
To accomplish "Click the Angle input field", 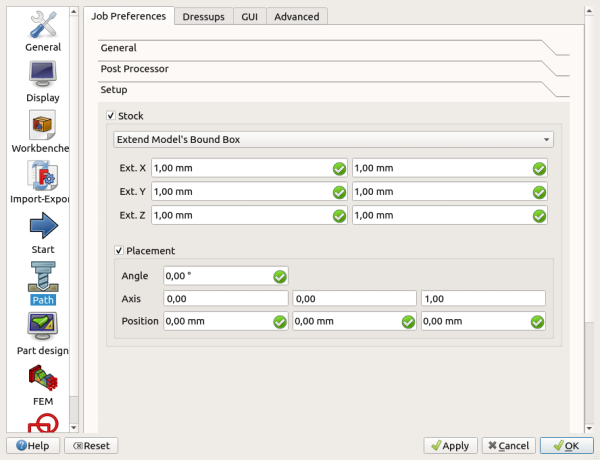I will pyautogui.click(x=226, y=276).
